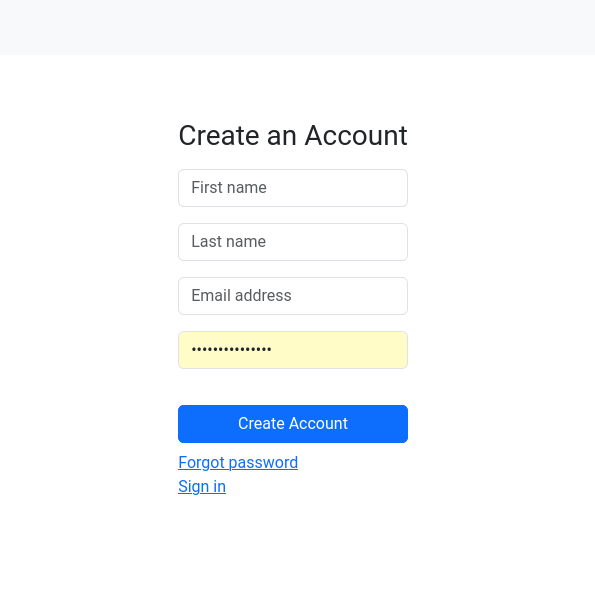Open the Forgot password link
Screen dimensions: 595x595
(x=238, y=463)
